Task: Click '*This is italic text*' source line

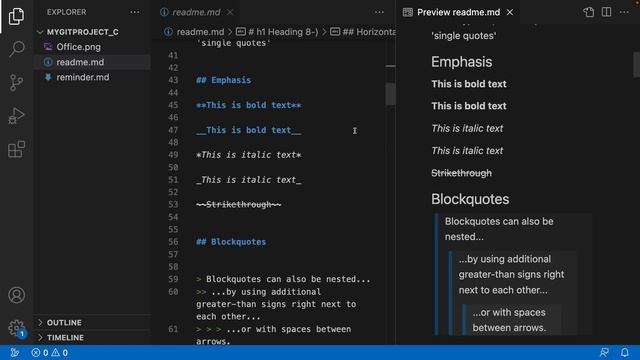Action: [249, 155]
